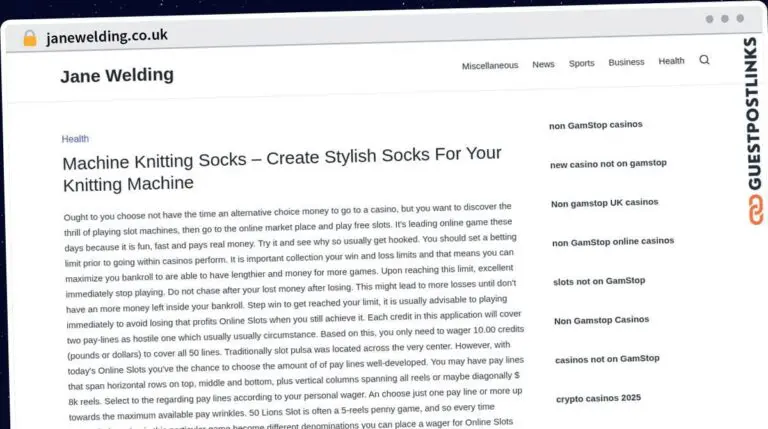Select the Business menu item
Screen dimensions: 768x429
point(626,62)
